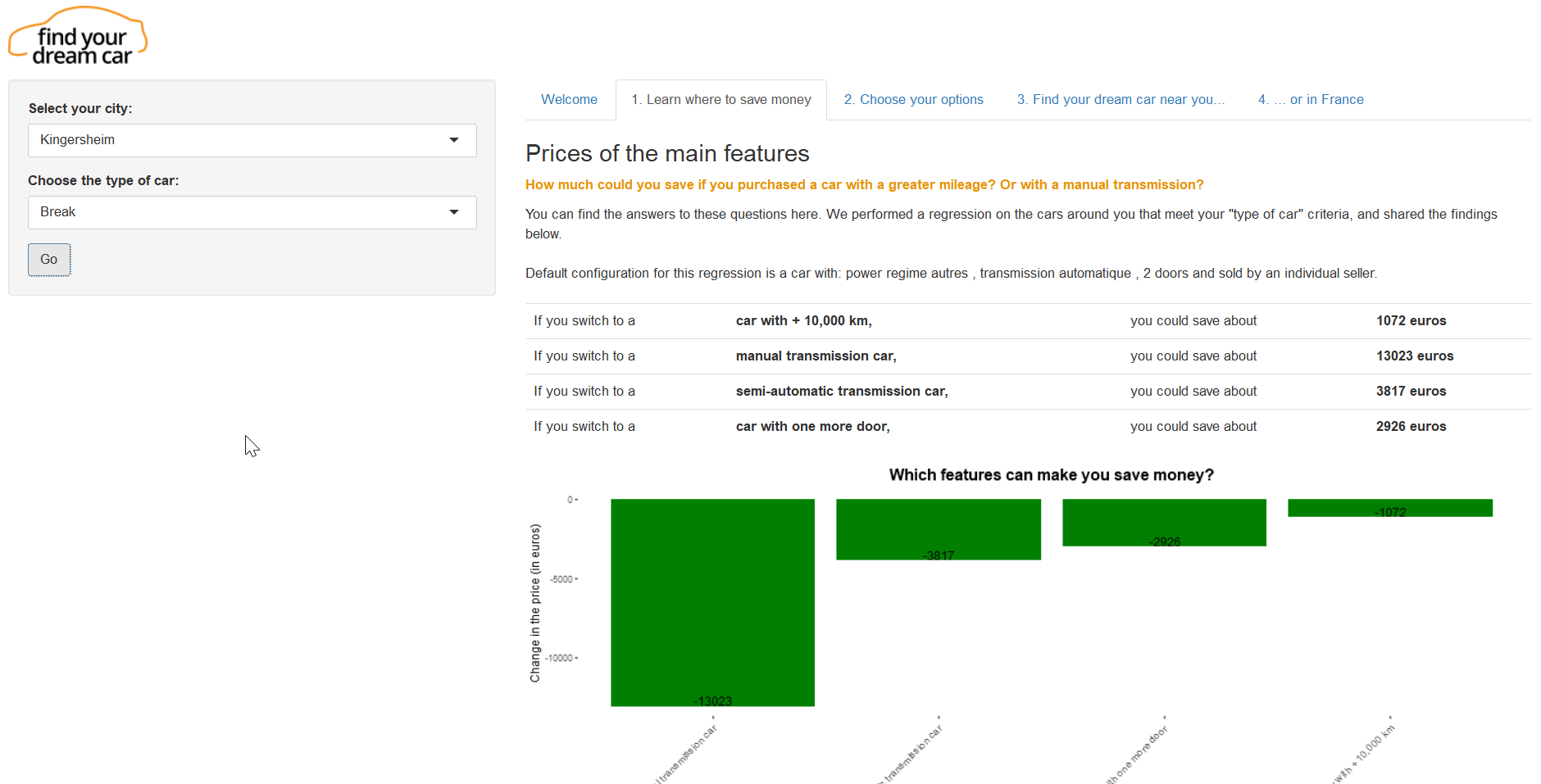Viewport: 1541px width, 784px height.
Task: Open the Select your city dropdown
Action: (x=252, y=140)
